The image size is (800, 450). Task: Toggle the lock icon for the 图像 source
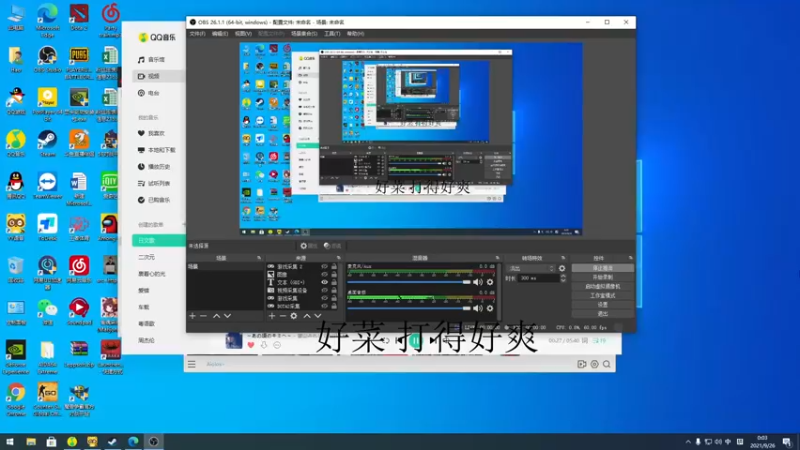pyautogui.click(x=334, y=274)
